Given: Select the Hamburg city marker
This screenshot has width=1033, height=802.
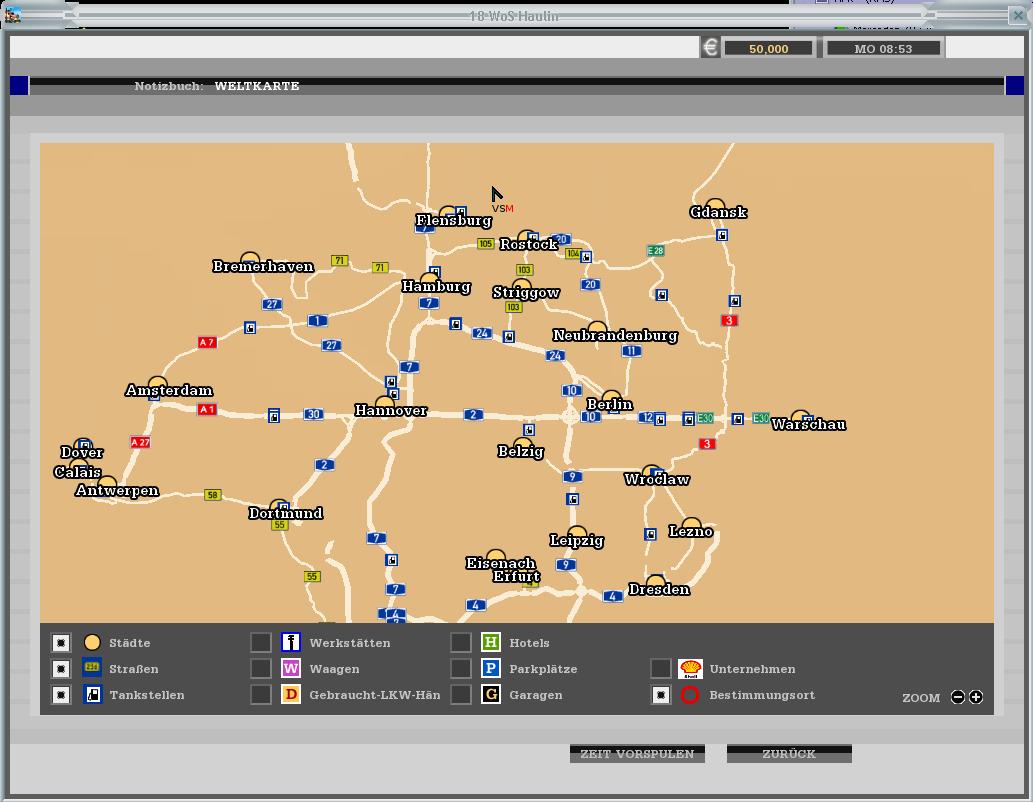Looking at the screenshot, I should (x=430, y=279).
